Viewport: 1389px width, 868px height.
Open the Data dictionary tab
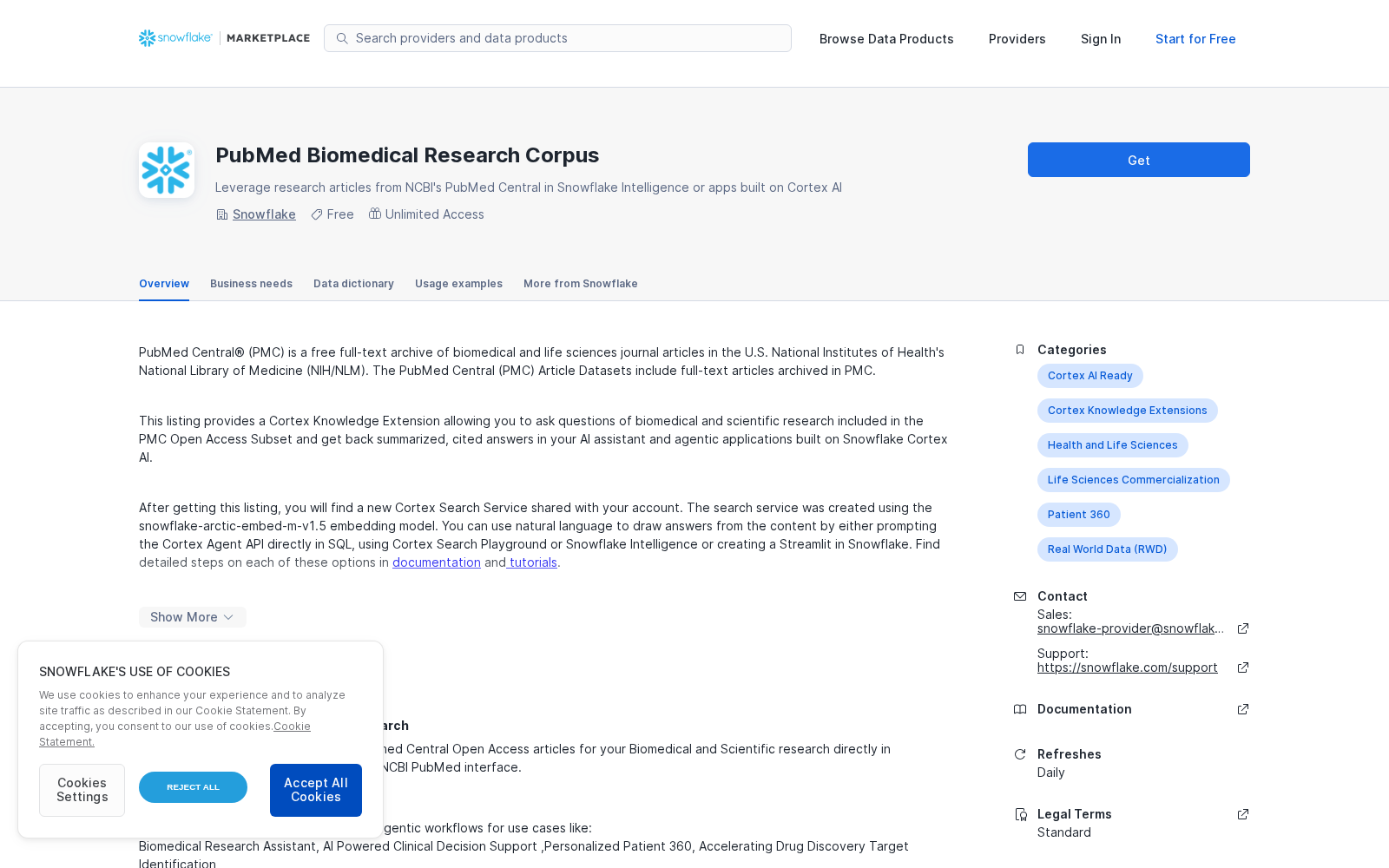[x=353, y=284]
